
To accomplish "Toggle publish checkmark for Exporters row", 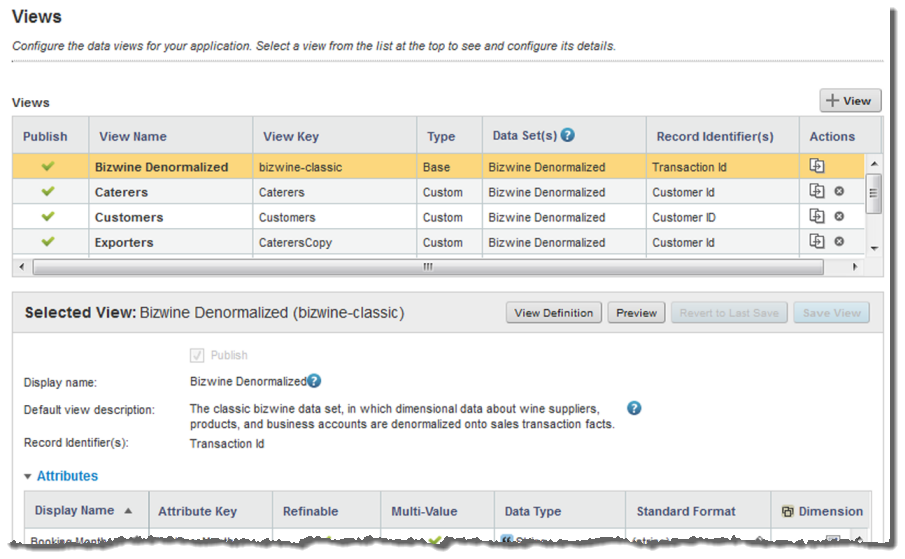I will 47,242.
